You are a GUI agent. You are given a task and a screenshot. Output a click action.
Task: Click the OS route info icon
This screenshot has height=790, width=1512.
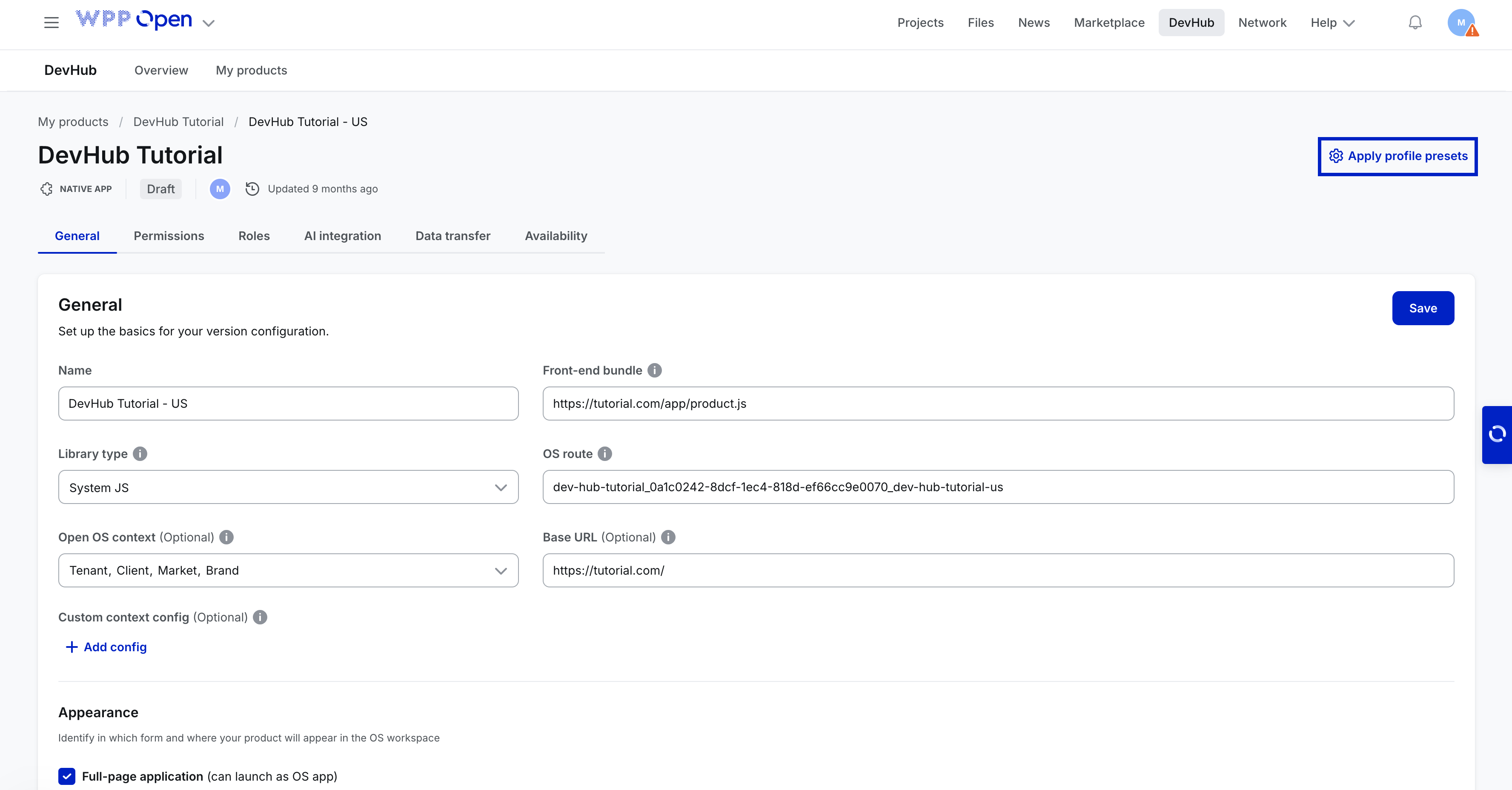[x=604, y=454]
